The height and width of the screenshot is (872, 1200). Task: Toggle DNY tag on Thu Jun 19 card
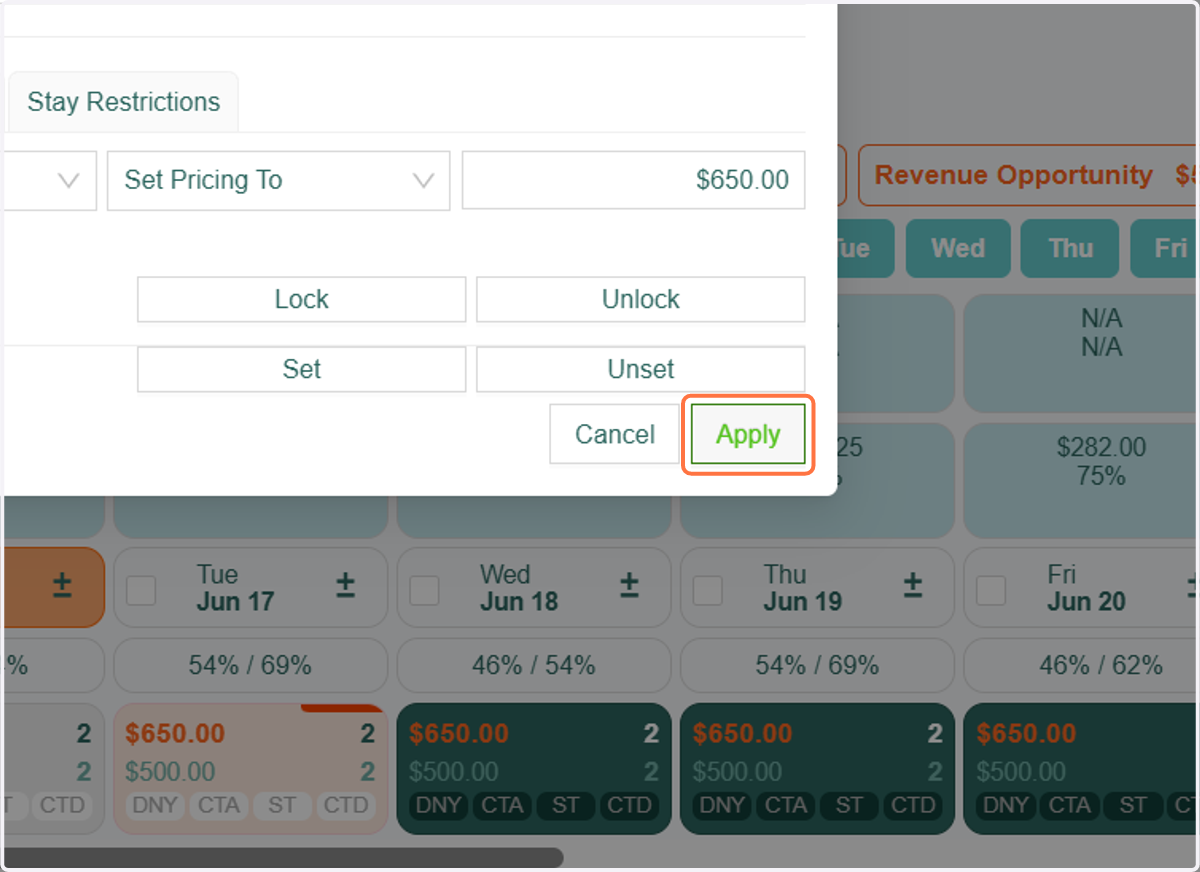(x=721, y=805)
